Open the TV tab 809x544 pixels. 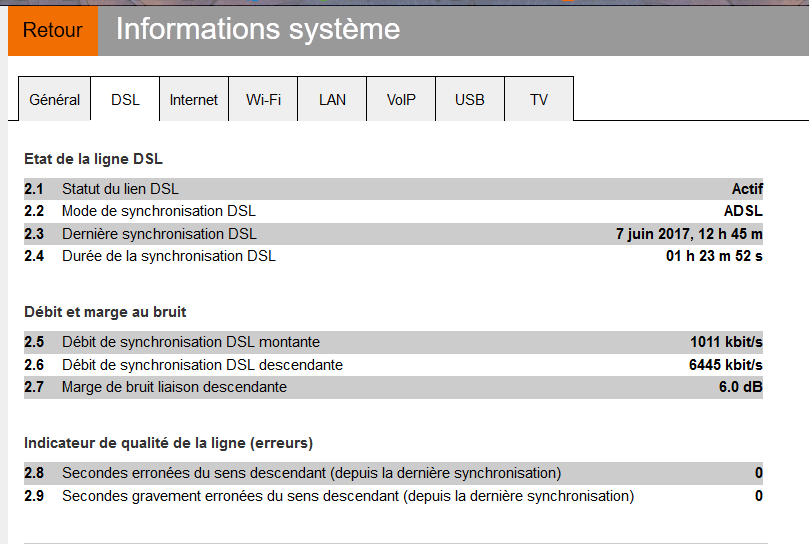pos(539,100)
